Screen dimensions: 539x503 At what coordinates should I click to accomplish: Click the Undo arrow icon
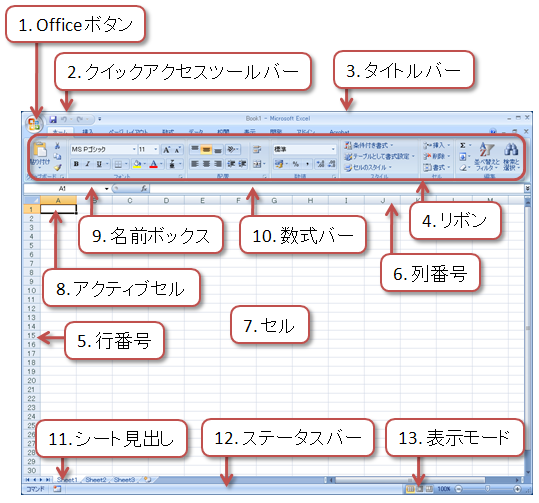64,119
